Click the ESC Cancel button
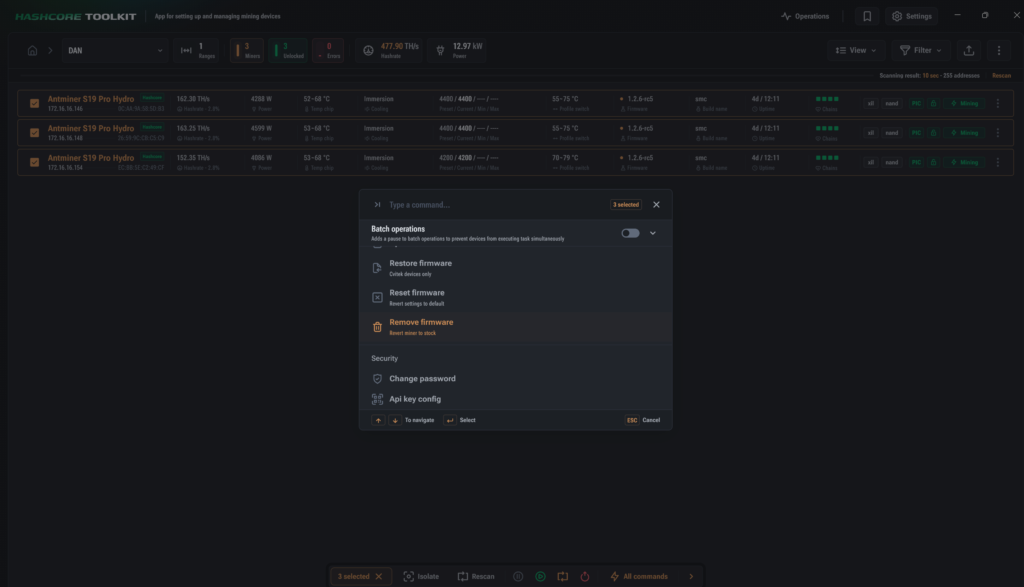Image resolution: width=1024 pixels, height=587 pixels. point(643,420)
